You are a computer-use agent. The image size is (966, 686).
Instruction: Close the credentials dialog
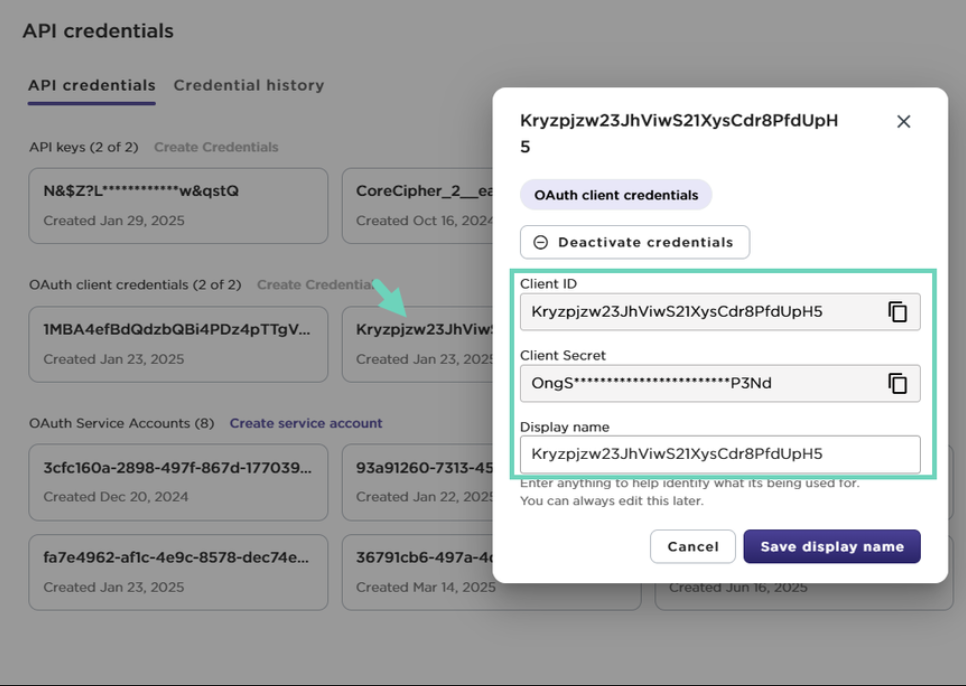pos(903,122)
